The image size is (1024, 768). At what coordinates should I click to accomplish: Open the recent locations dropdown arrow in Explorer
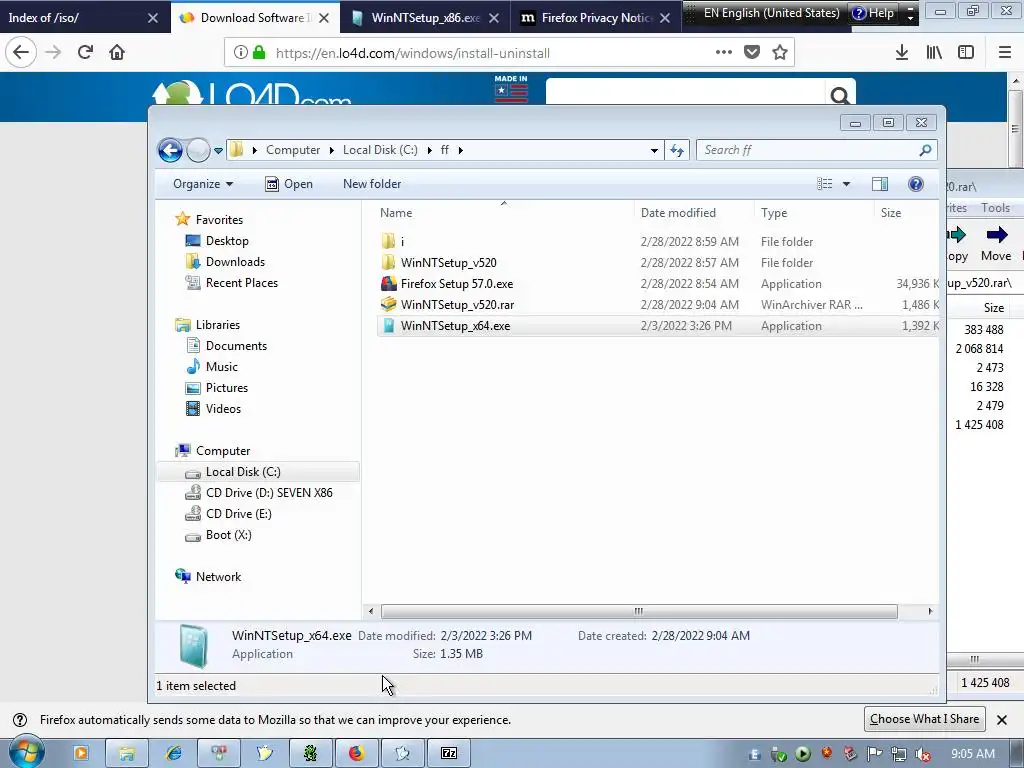(x=218, y=151)
